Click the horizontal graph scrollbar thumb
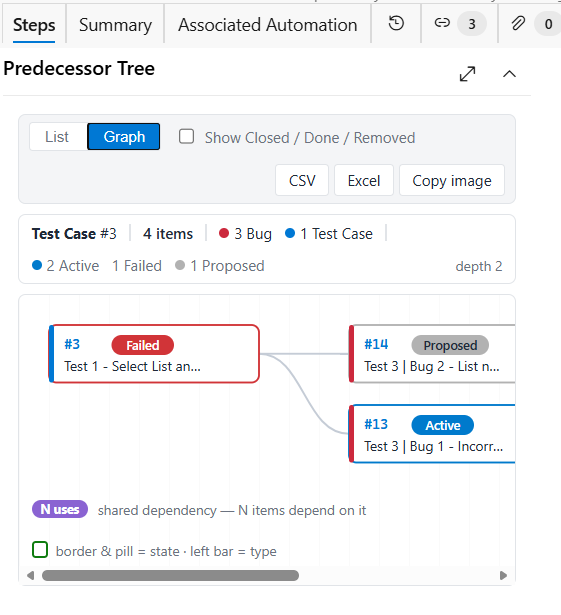Viewport: 561px width, 615px height. [170, 575]
